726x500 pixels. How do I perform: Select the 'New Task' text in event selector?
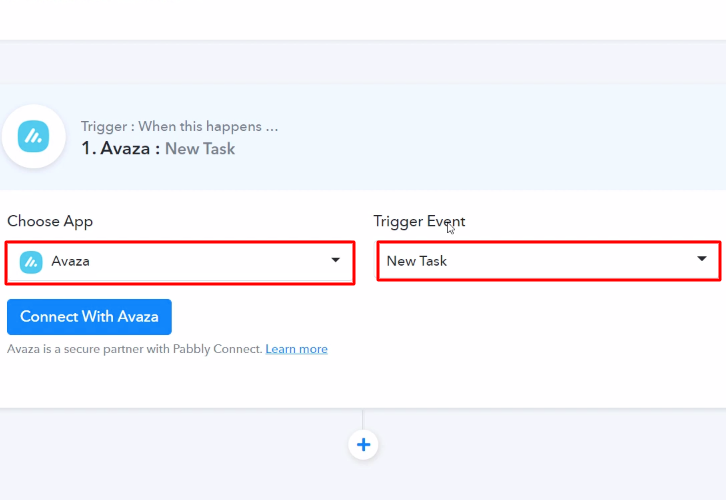417,261
